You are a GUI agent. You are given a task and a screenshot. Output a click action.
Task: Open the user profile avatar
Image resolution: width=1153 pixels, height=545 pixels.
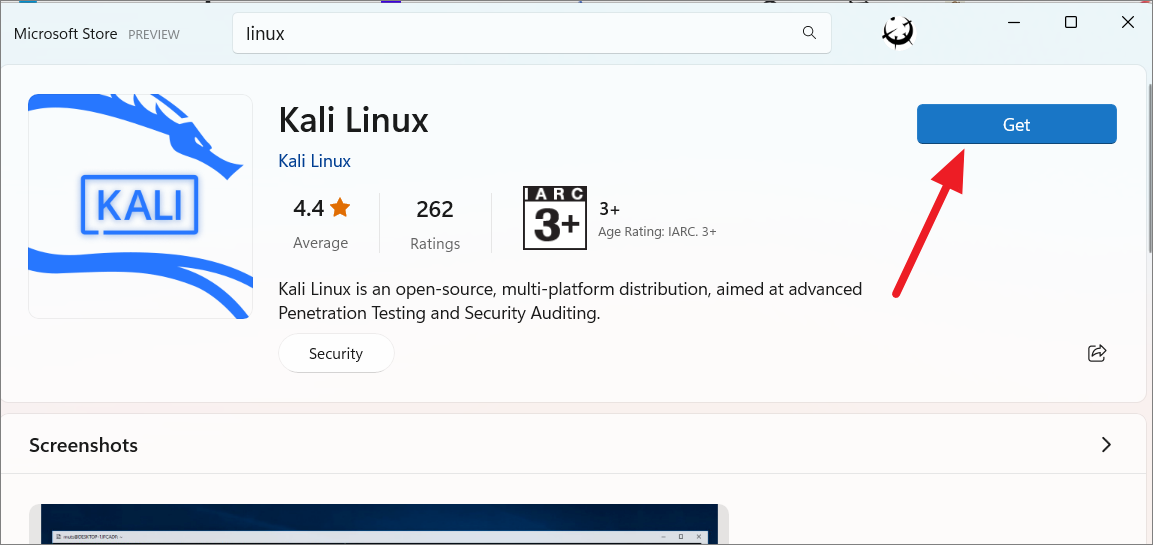click(x=898, y=33)
